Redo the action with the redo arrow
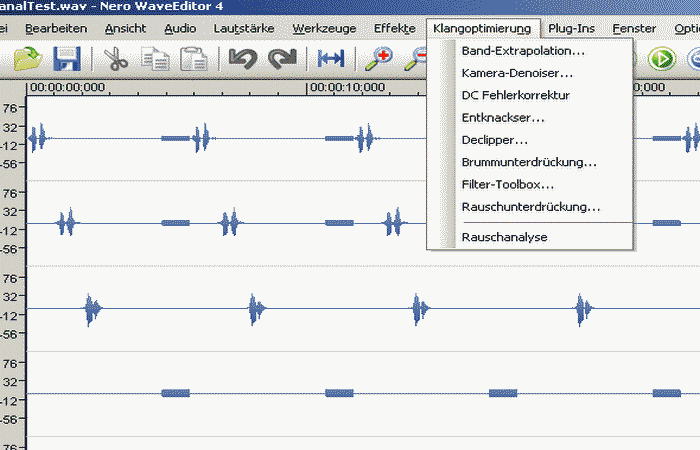This screenshot has width=700, height=450. [x=282, y=59]
